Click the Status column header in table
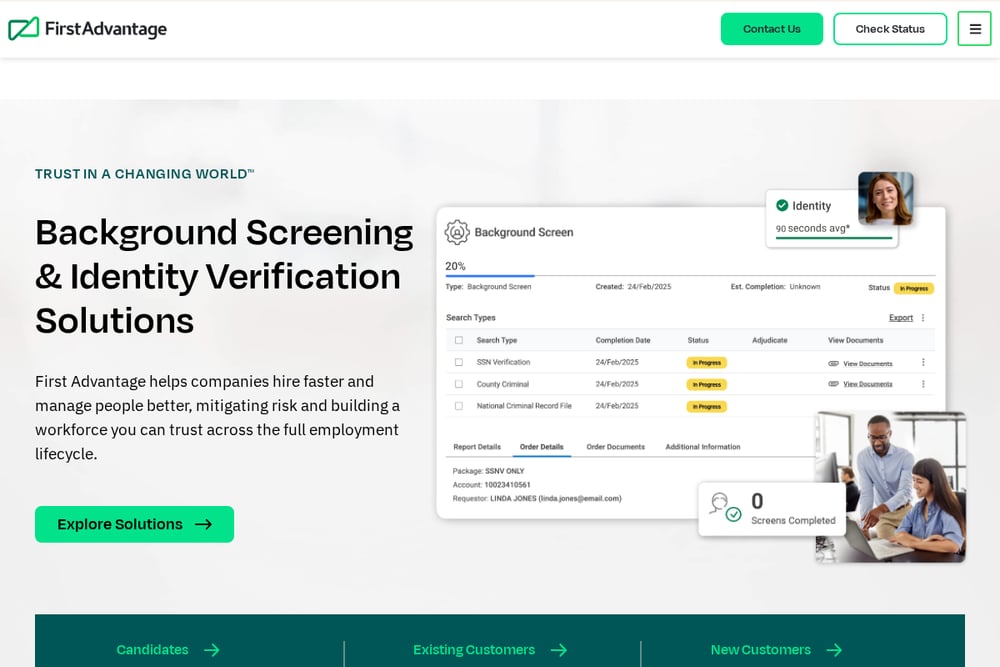Screen dimensions: 1000x667 click(698, 340)
